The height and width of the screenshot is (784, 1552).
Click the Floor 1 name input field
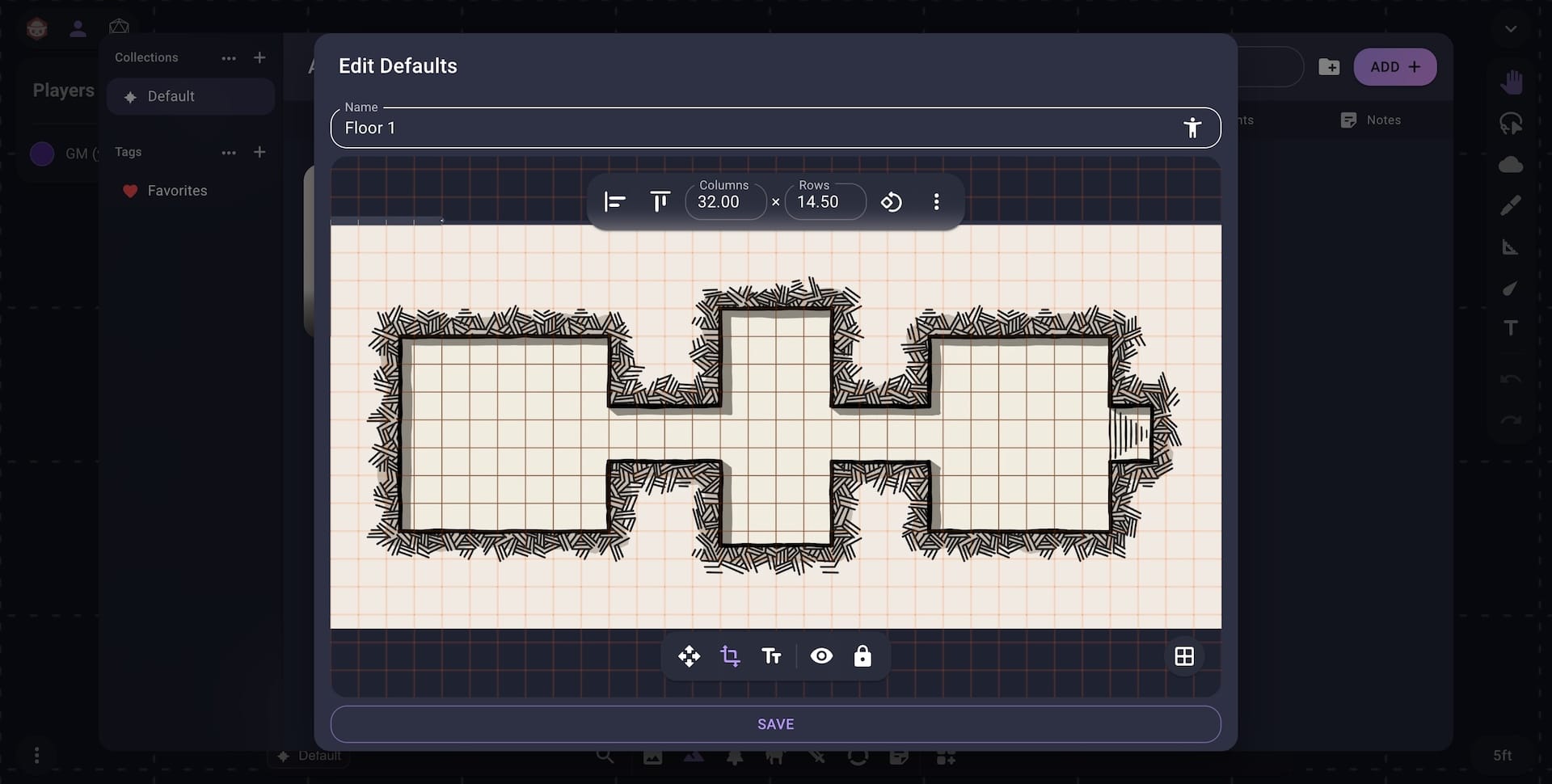727,128
